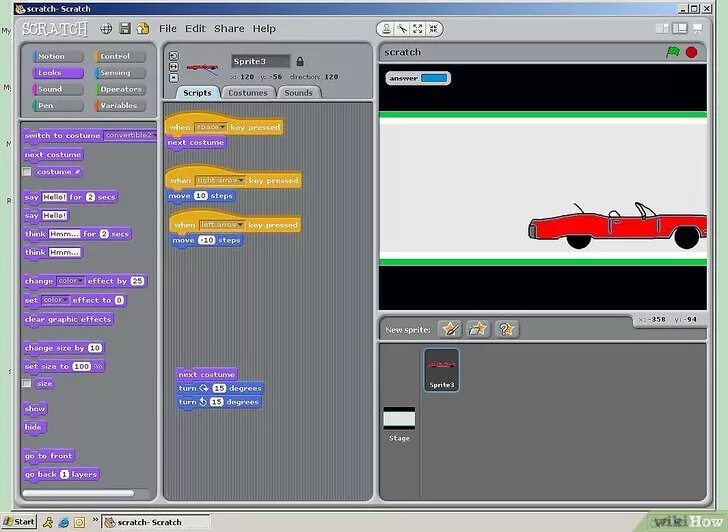
Task: Click the 10 value in move steps block
Action: point(201,196)
